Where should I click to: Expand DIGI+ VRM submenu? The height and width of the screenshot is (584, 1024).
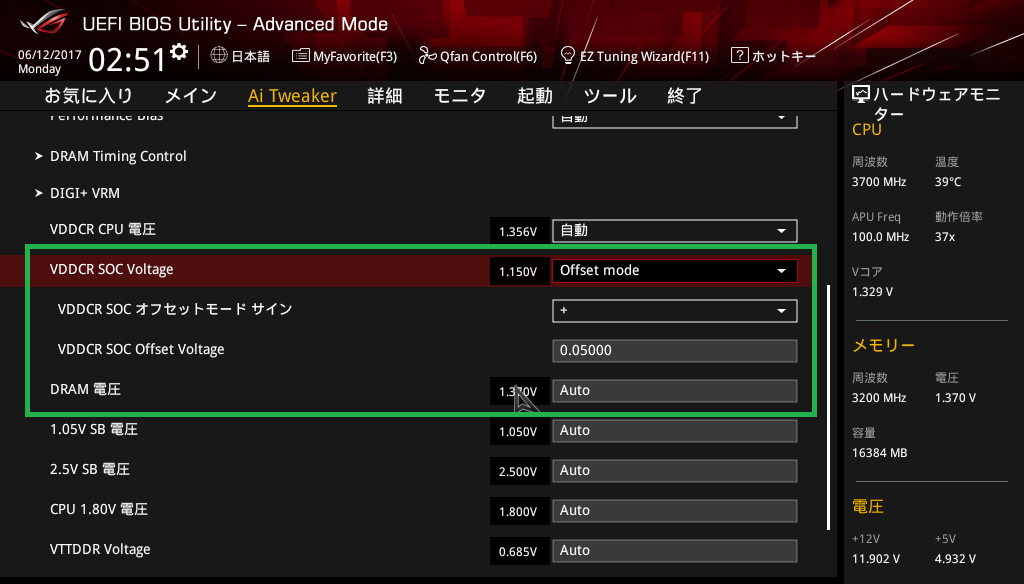pos(85,193)
